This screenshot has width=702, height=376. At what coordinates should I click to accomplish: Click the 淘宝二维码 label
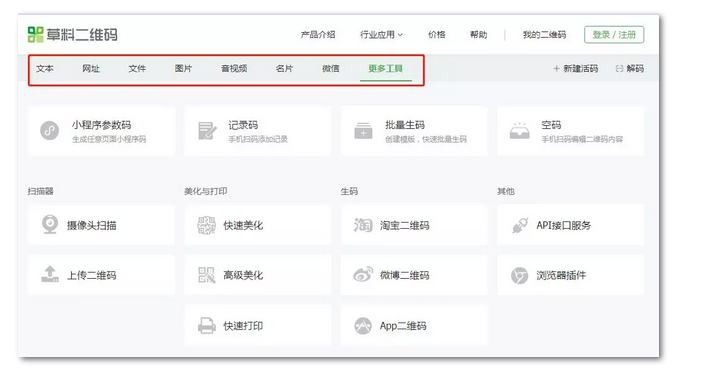tap(405, 225)
